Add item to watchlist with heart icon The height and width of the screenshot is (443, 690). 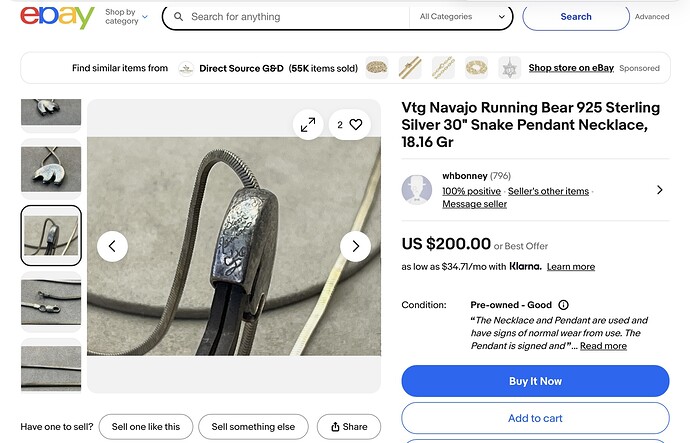[349, 125]
